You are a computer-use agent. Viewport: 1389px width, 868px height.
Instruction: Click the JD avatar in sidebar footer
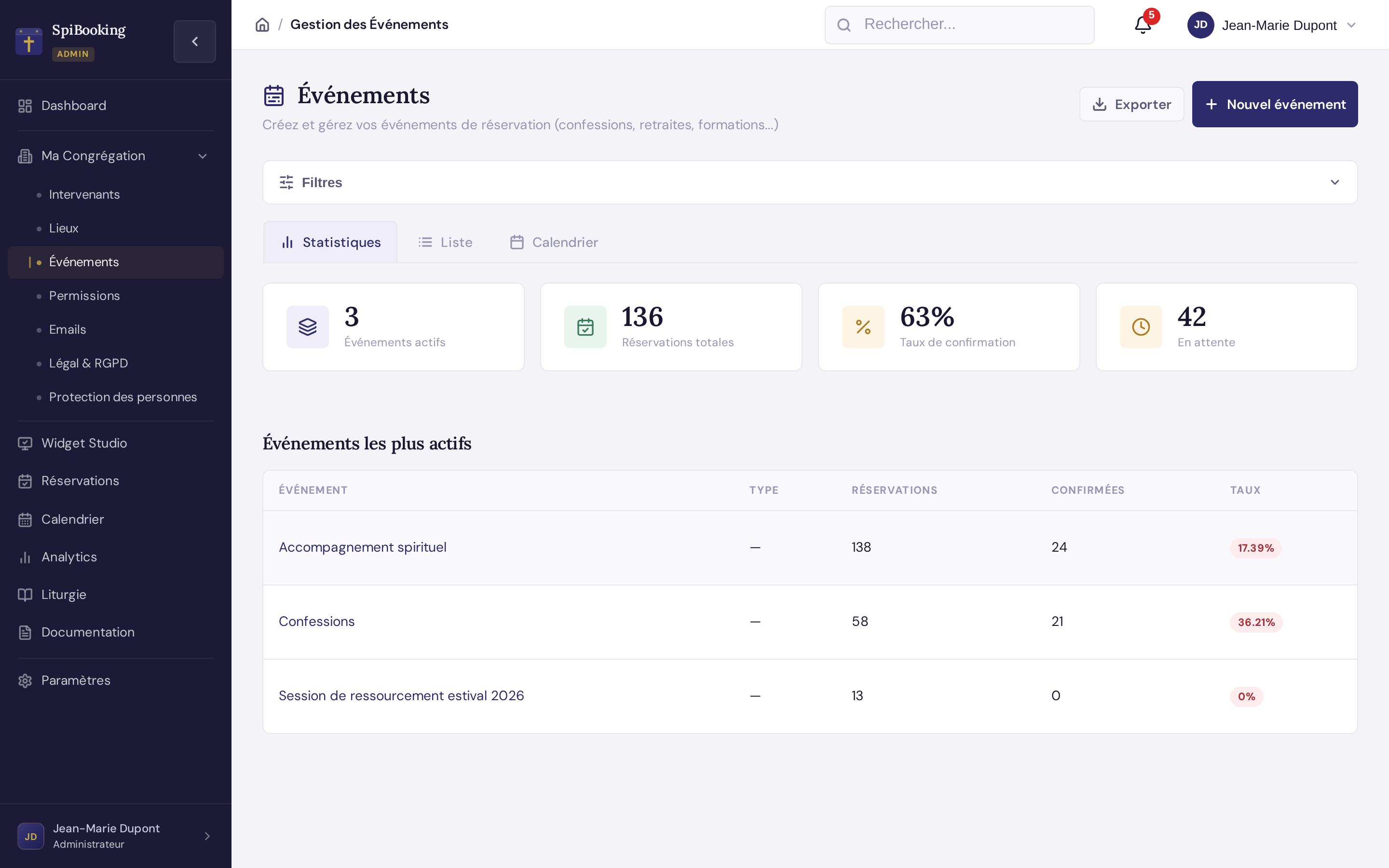[31, 837]
